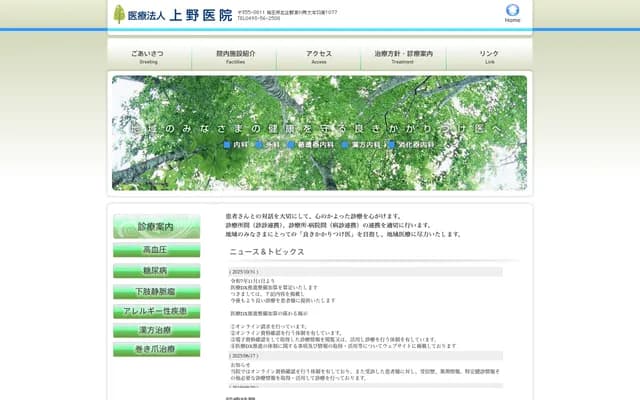Click the 診療案内 sidebar header button
The width and height of the screenshot is (640, 400).
[156, 227]
